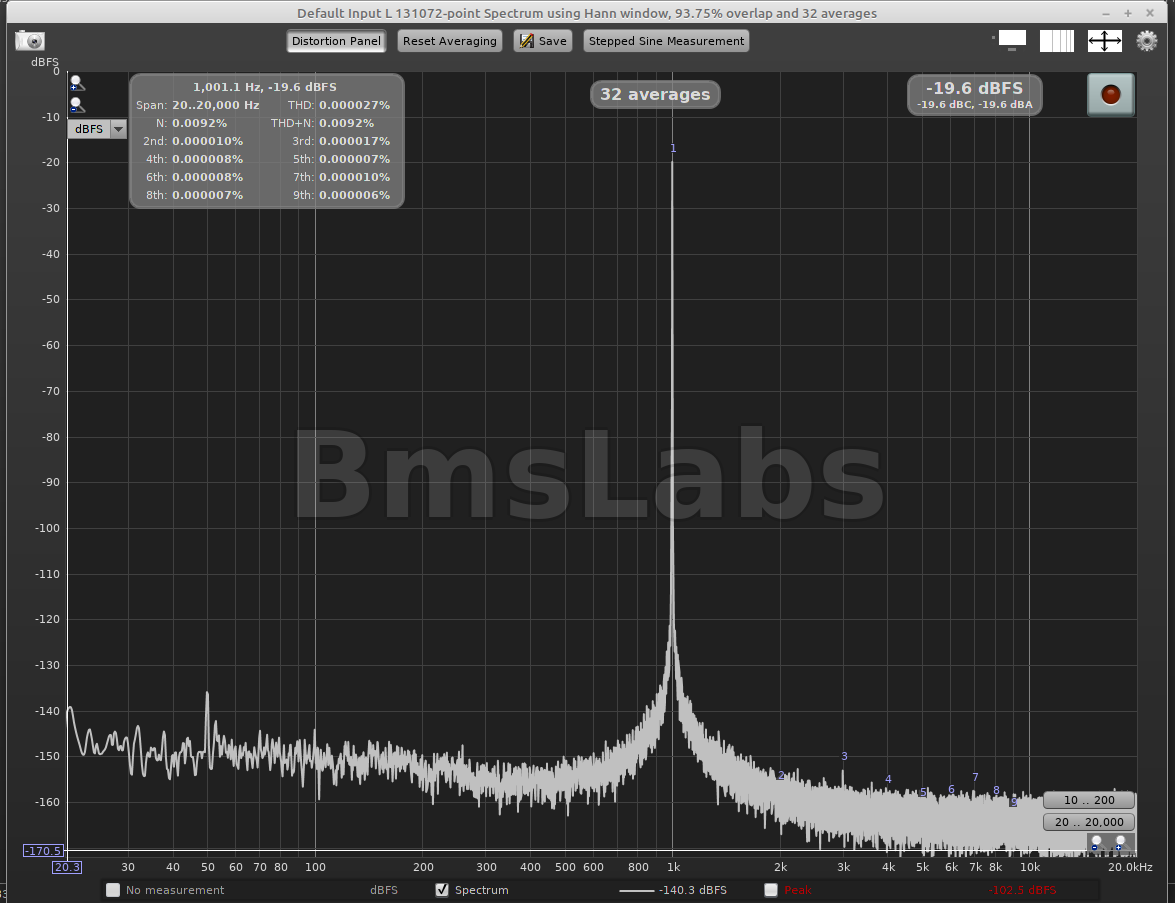
Task: Minimize the spectrum window
Action: (1106, 13)
